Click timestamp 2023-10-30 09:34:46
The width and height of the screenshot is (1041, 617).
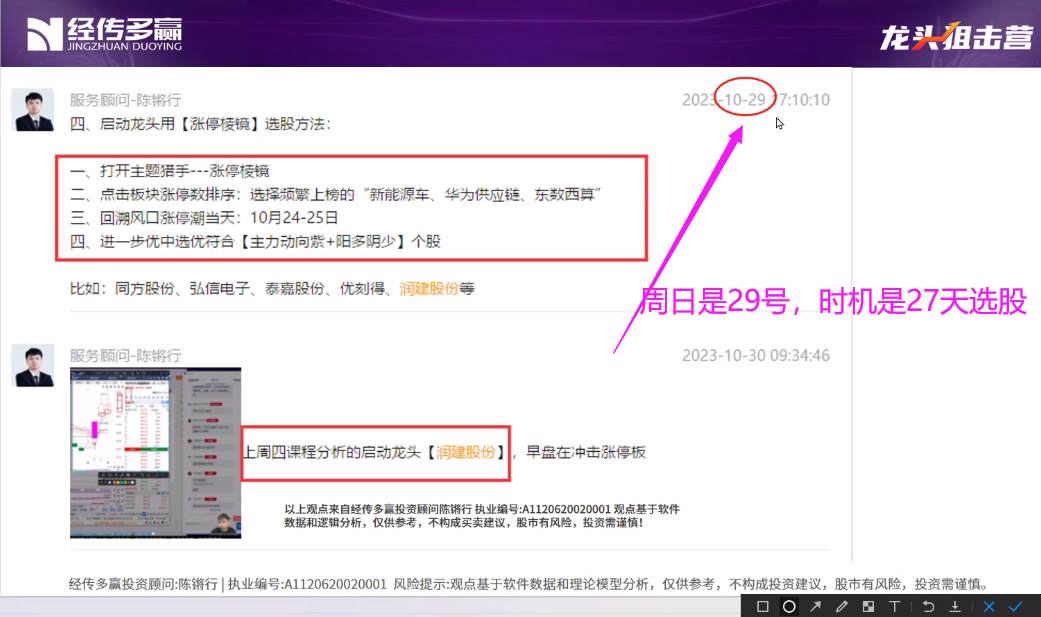coord(756,355)
